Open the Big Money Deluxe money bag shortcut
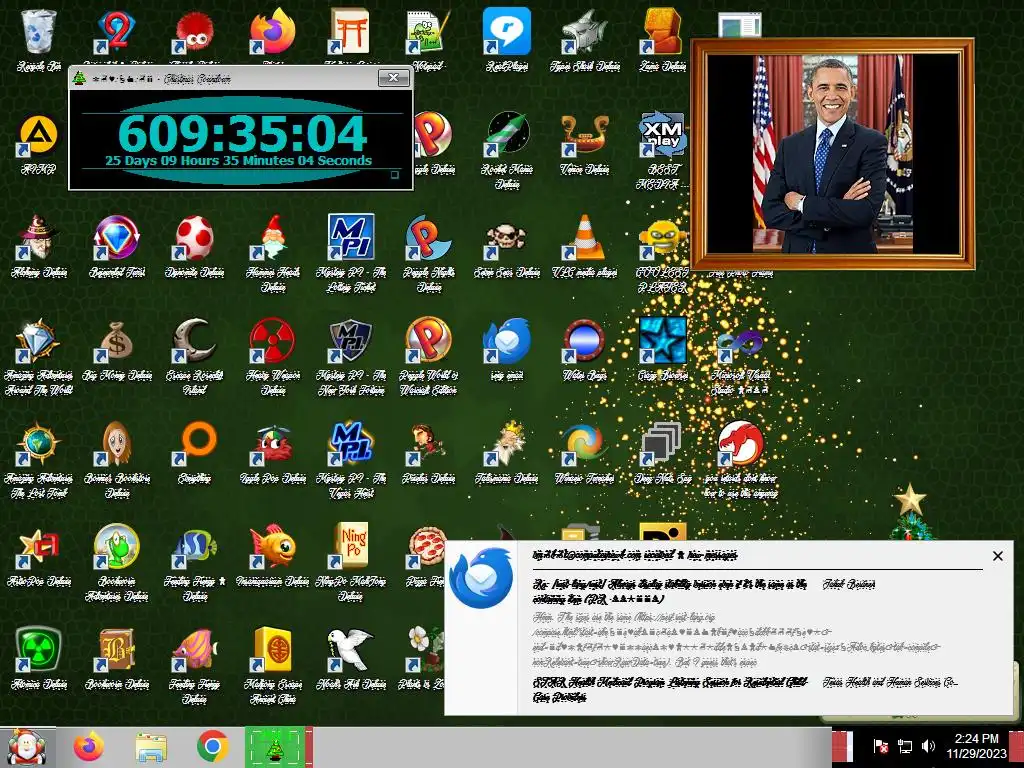Viewport: 1024px width, 768px height. (x=116, y=341)
